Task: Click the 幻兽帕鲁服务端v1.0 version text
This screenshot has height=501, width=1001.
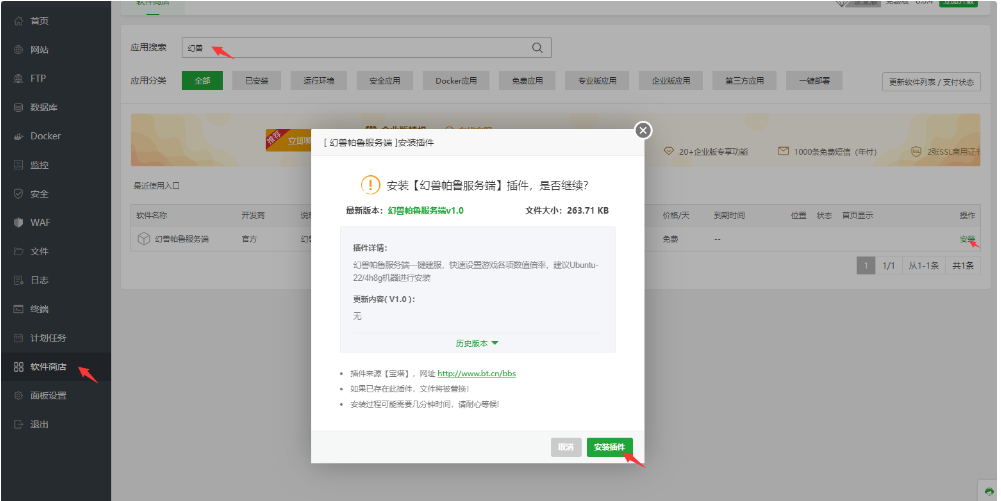Action: 426,211
